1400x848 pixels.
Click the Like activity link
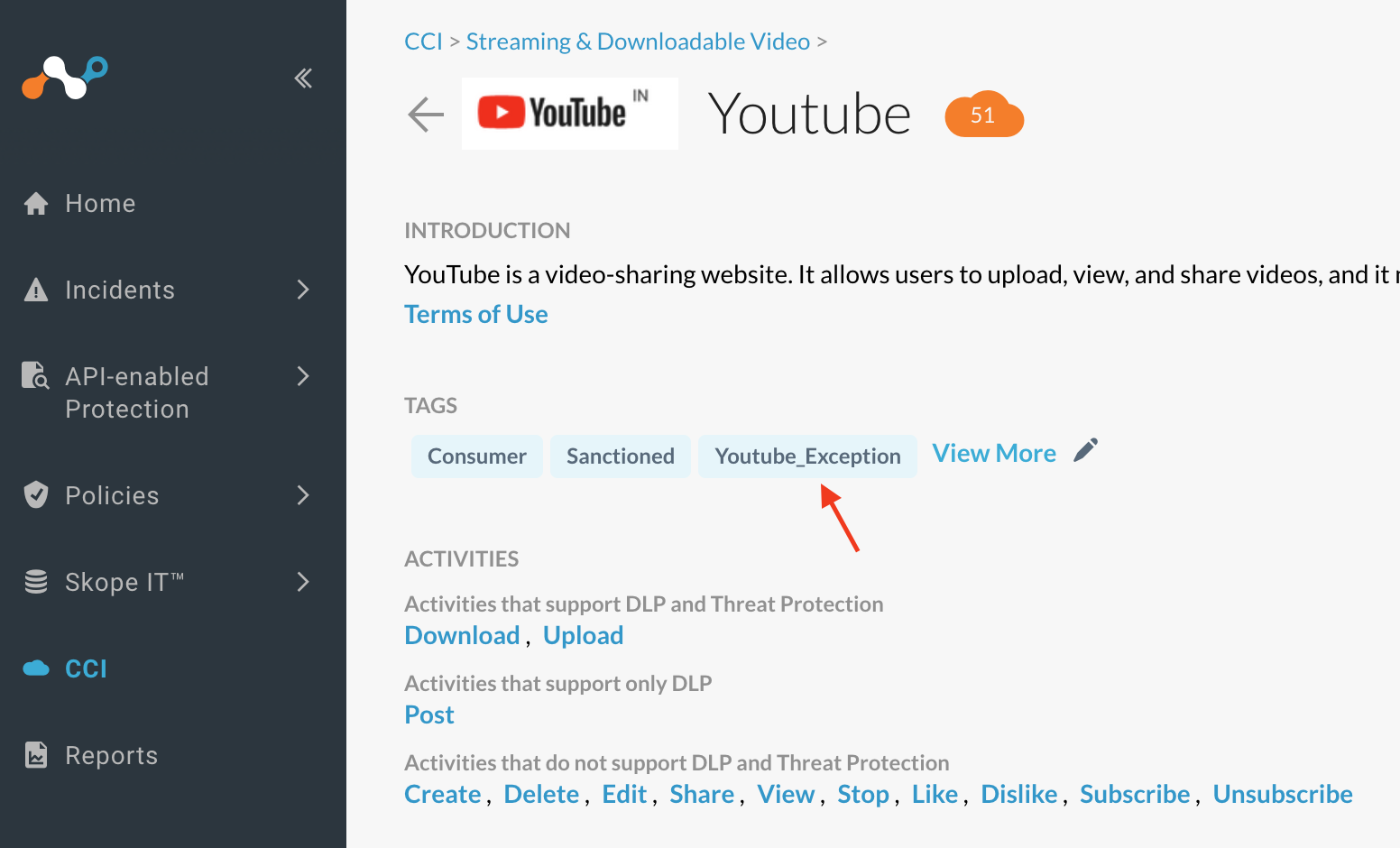[x=935, y=794]
